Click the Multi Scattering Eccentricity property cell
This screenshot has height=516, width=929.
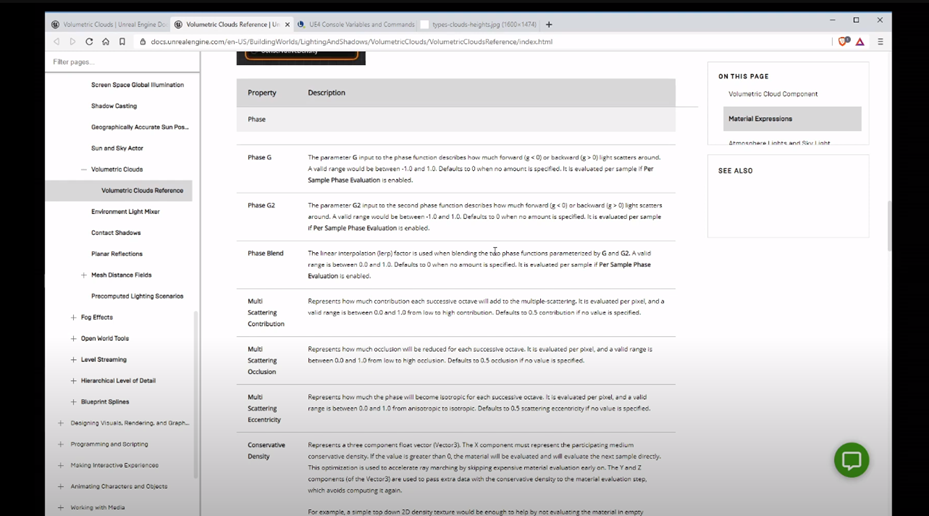(264, 408)
